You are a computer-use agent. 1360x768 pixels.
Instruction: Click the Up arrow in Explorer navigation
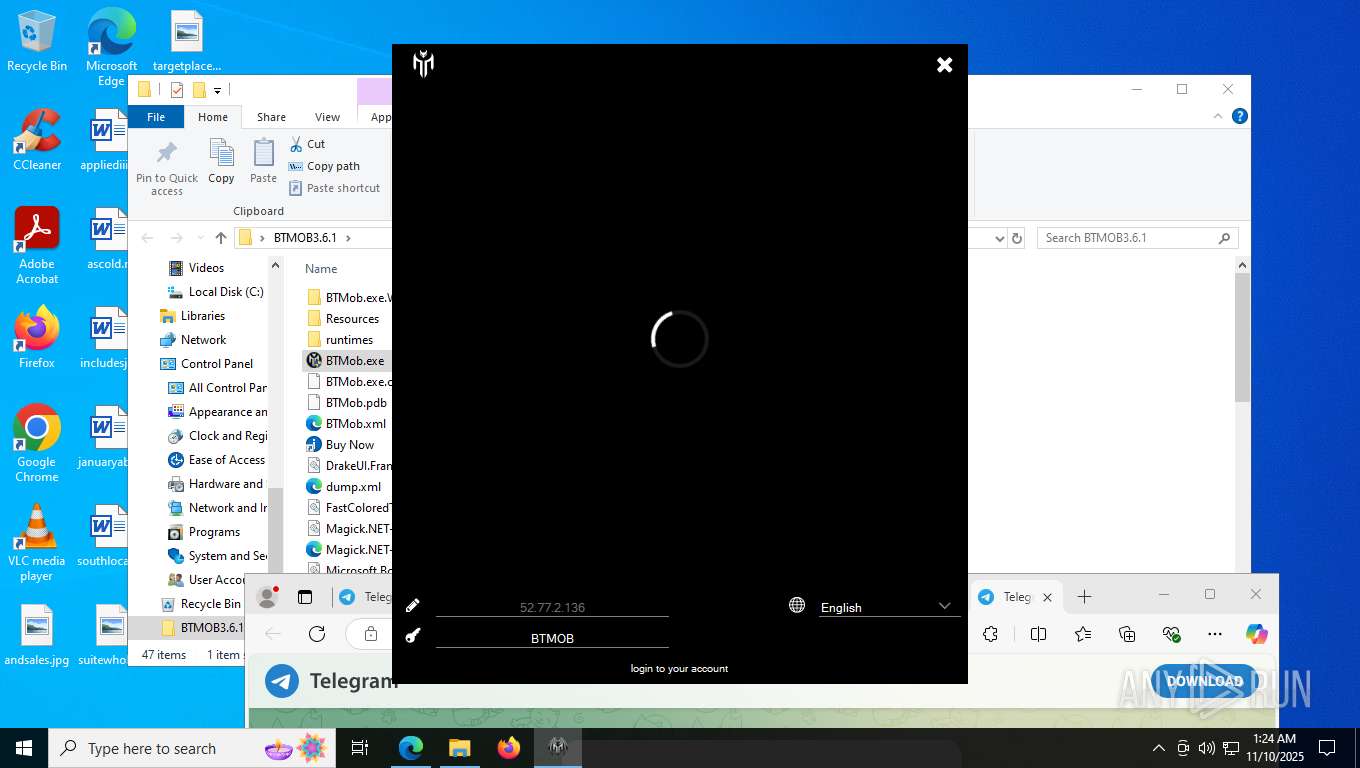pyautogui.click(x=221, y=238)
